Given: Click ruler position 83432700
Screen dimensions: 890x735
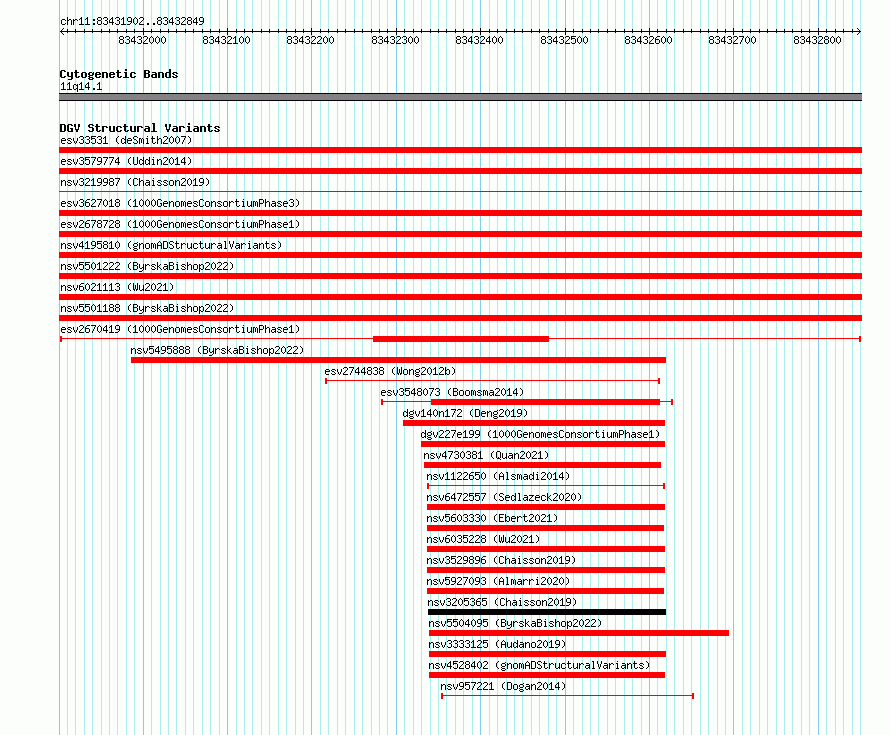Looking at the screenshot, I should pyautogui.click(x=732, y=40).
